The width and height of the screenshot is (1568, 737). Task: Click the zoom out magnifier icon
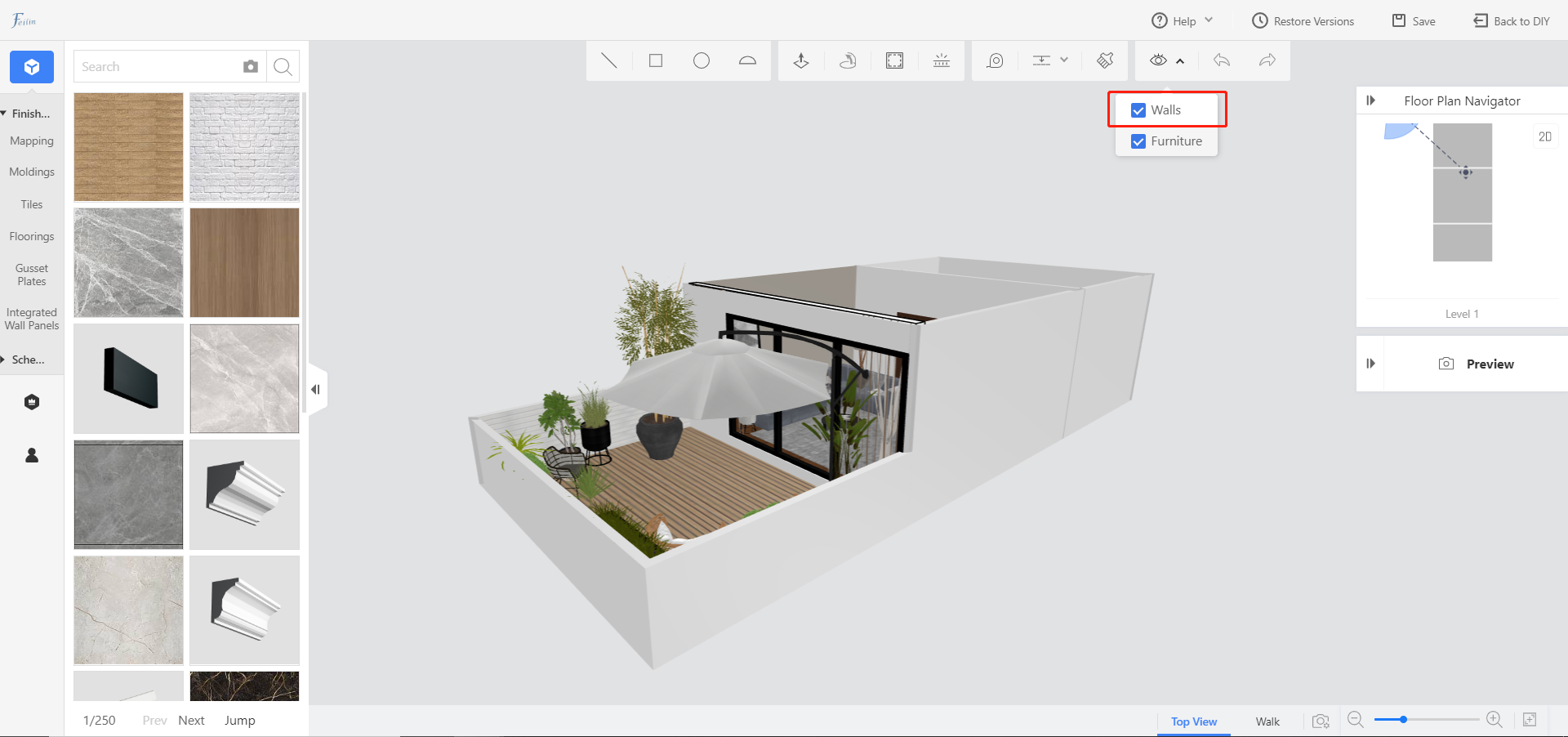(1356, 720)
